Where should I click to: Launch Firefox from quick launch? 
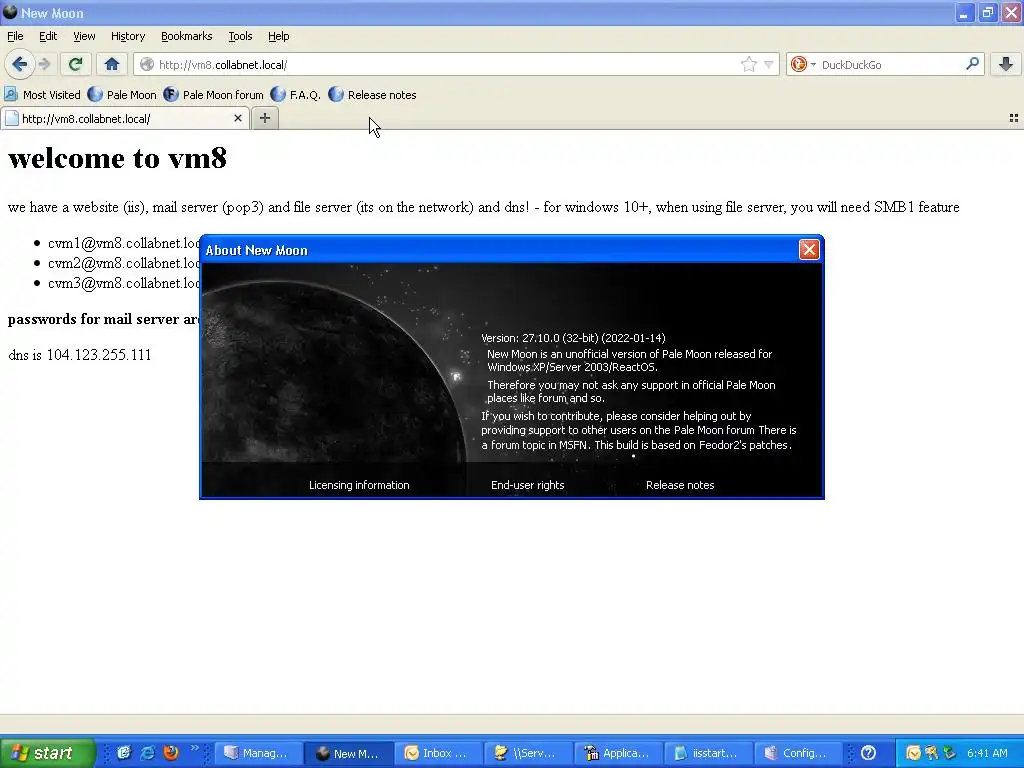pos(171,753)
